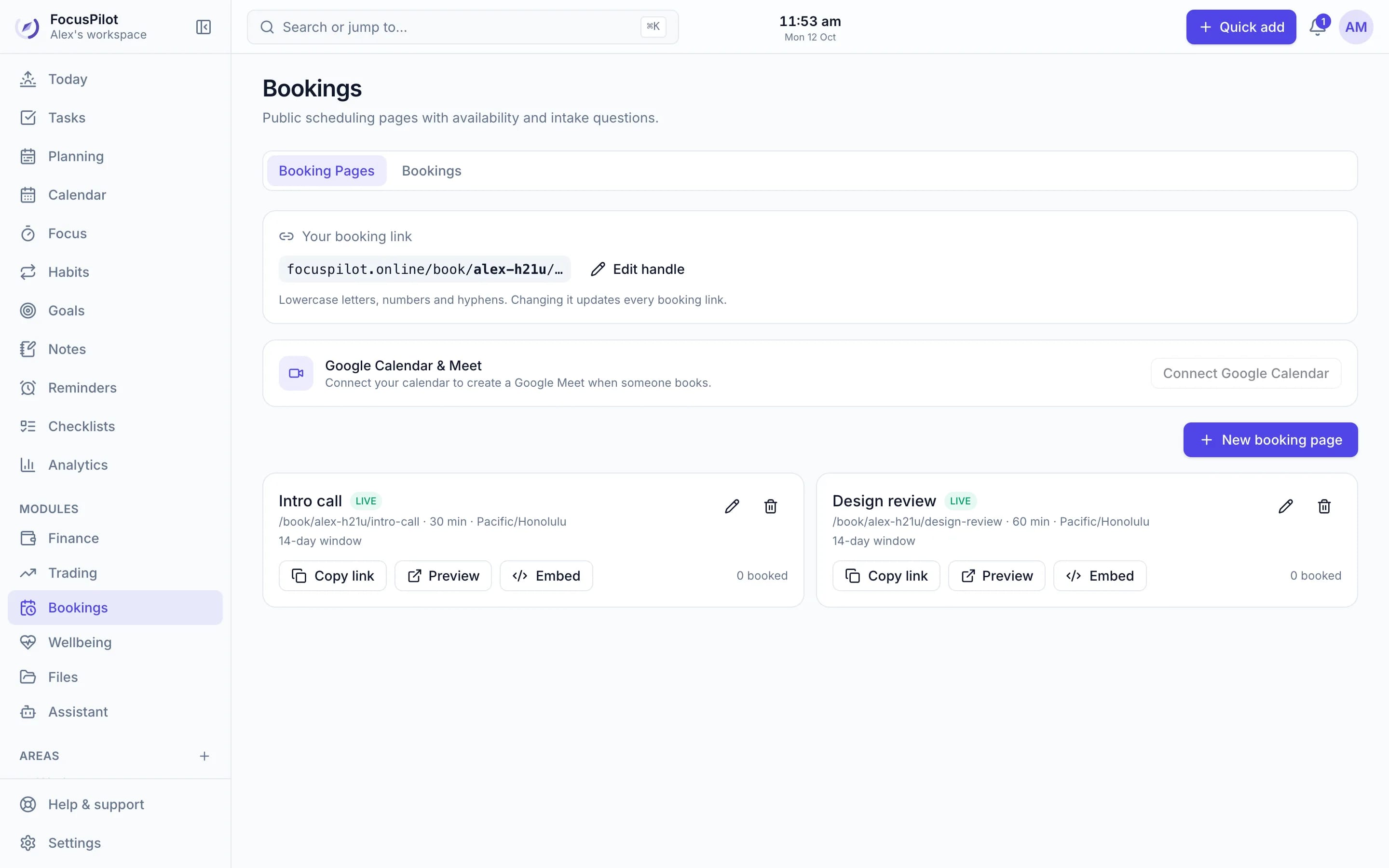
Task: Focus the Search or jump to field
Action: pos(463,27)
